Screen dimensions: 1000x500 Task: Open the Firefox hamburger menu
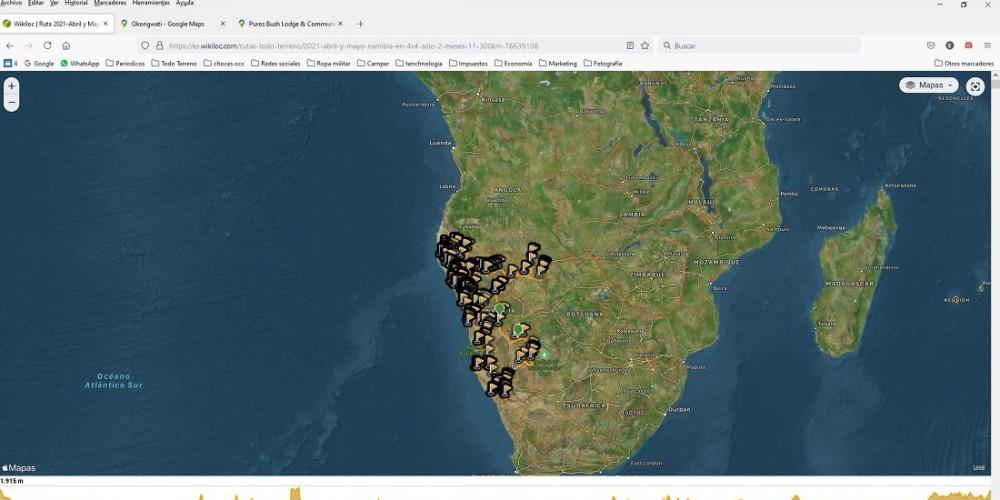987,46
